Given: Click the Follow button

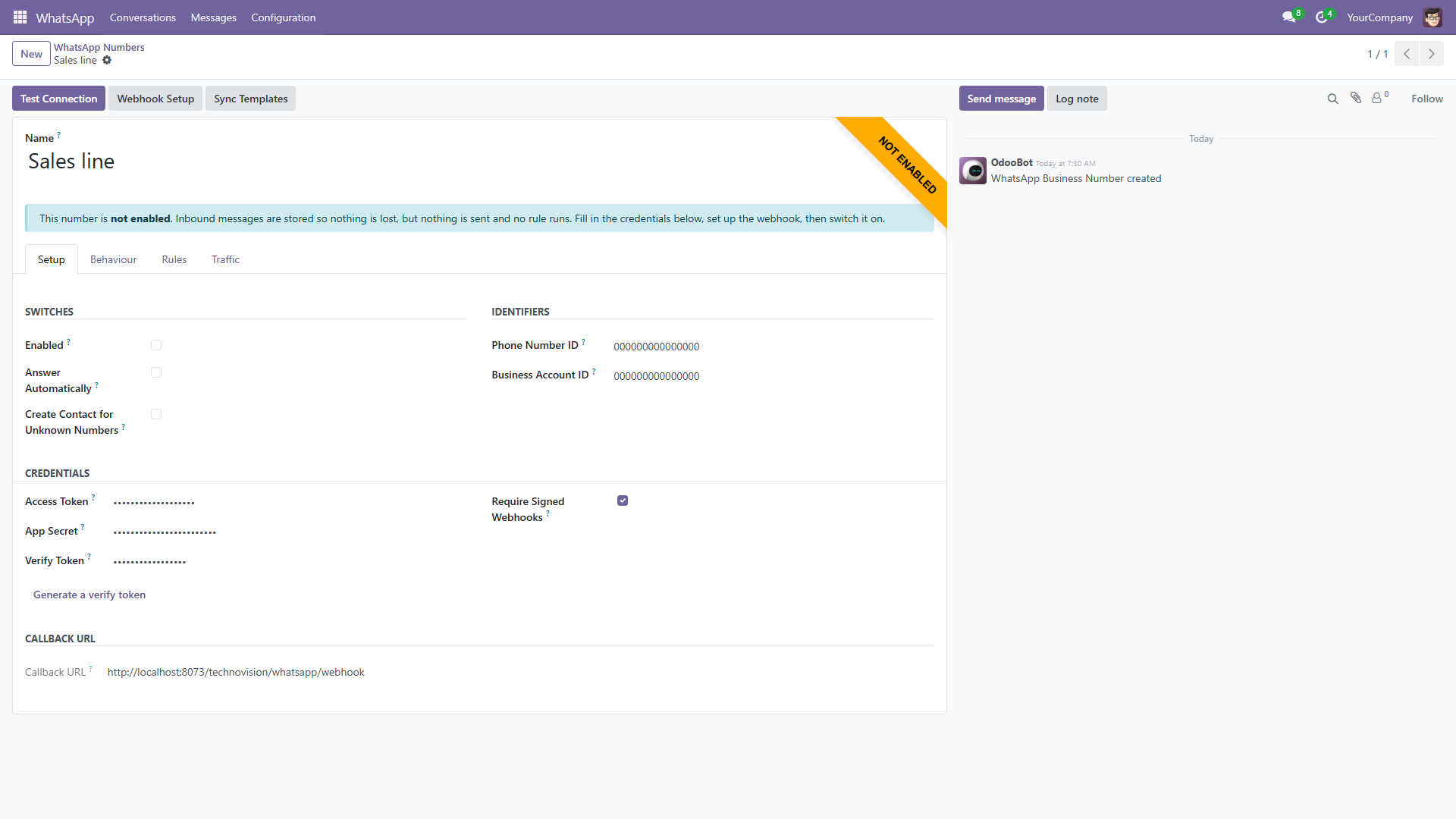Looking at the screenshot, I should click(1426, 99).
